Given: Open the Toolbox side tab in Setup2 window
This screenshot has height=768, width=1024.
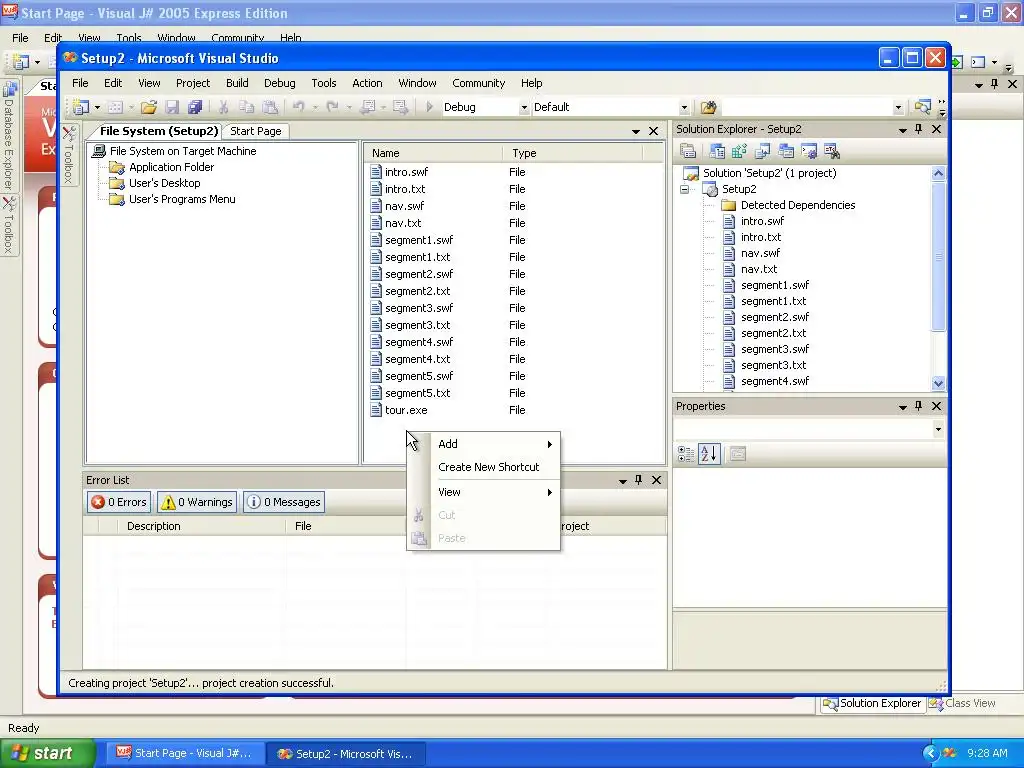Looking at the screenshot, I should 69,155.
